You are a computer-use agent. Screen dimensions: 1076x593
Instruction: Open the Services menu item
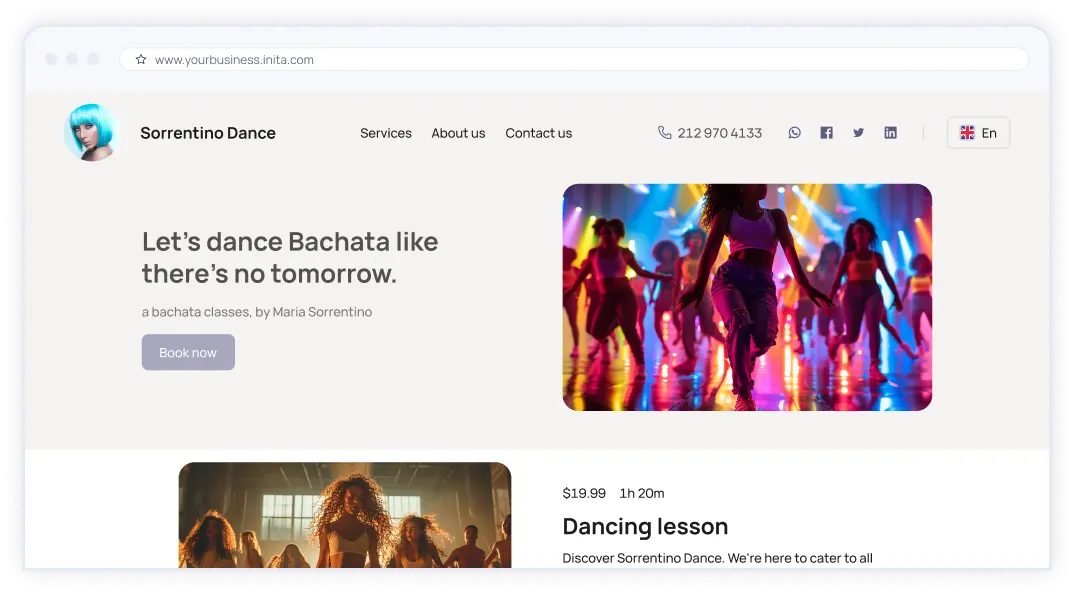click(386, 133)
